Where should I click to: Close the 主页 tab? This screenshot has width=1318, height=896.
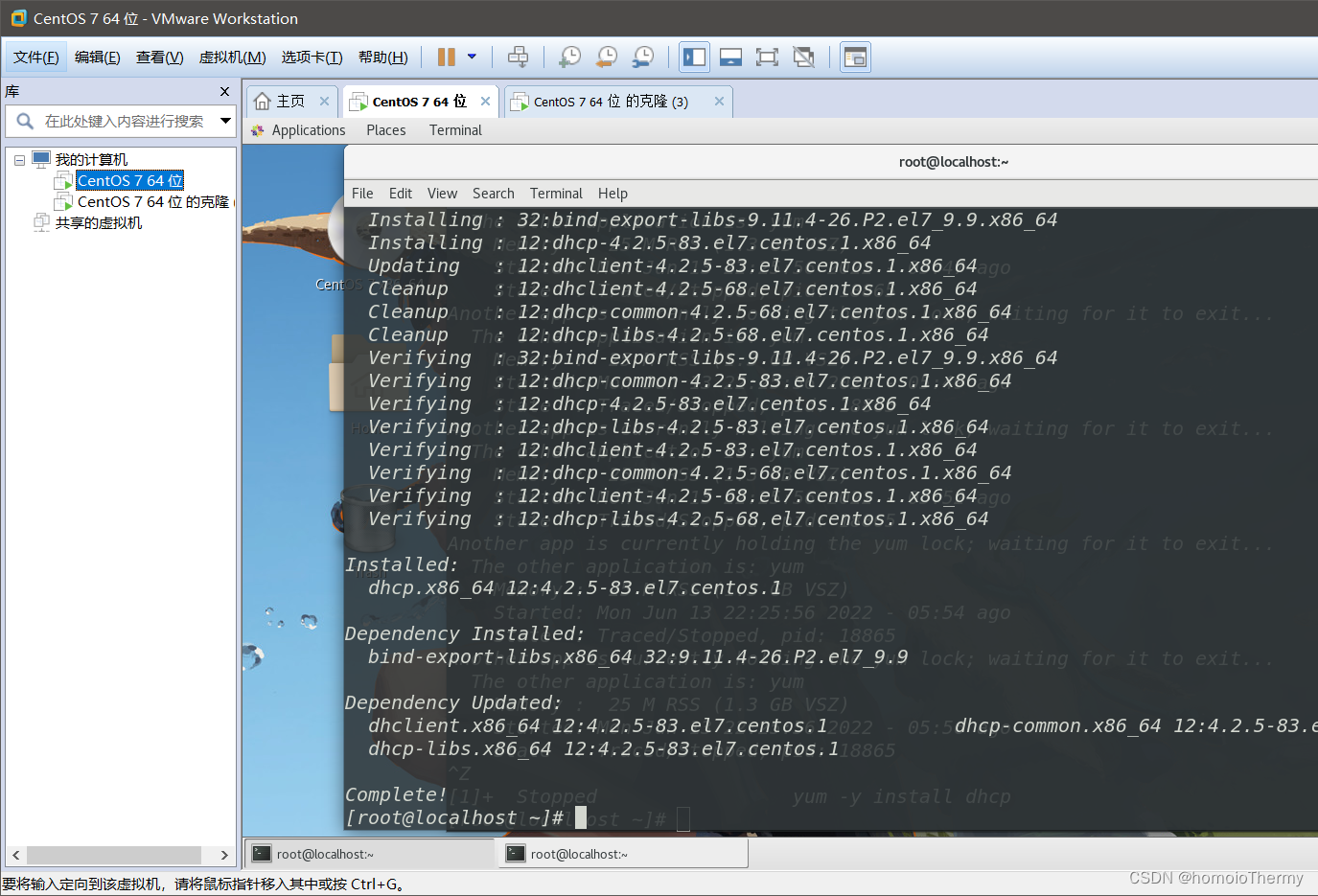click(324, 102)
